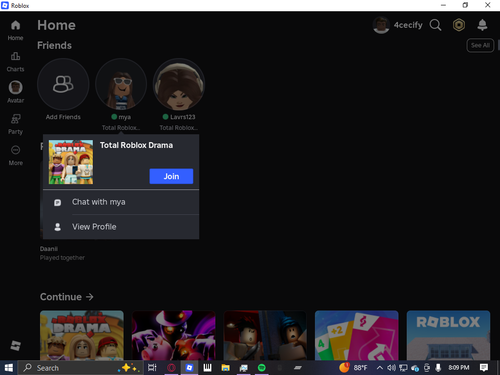Open the knife-wielding characters game card

coord(265,335)
